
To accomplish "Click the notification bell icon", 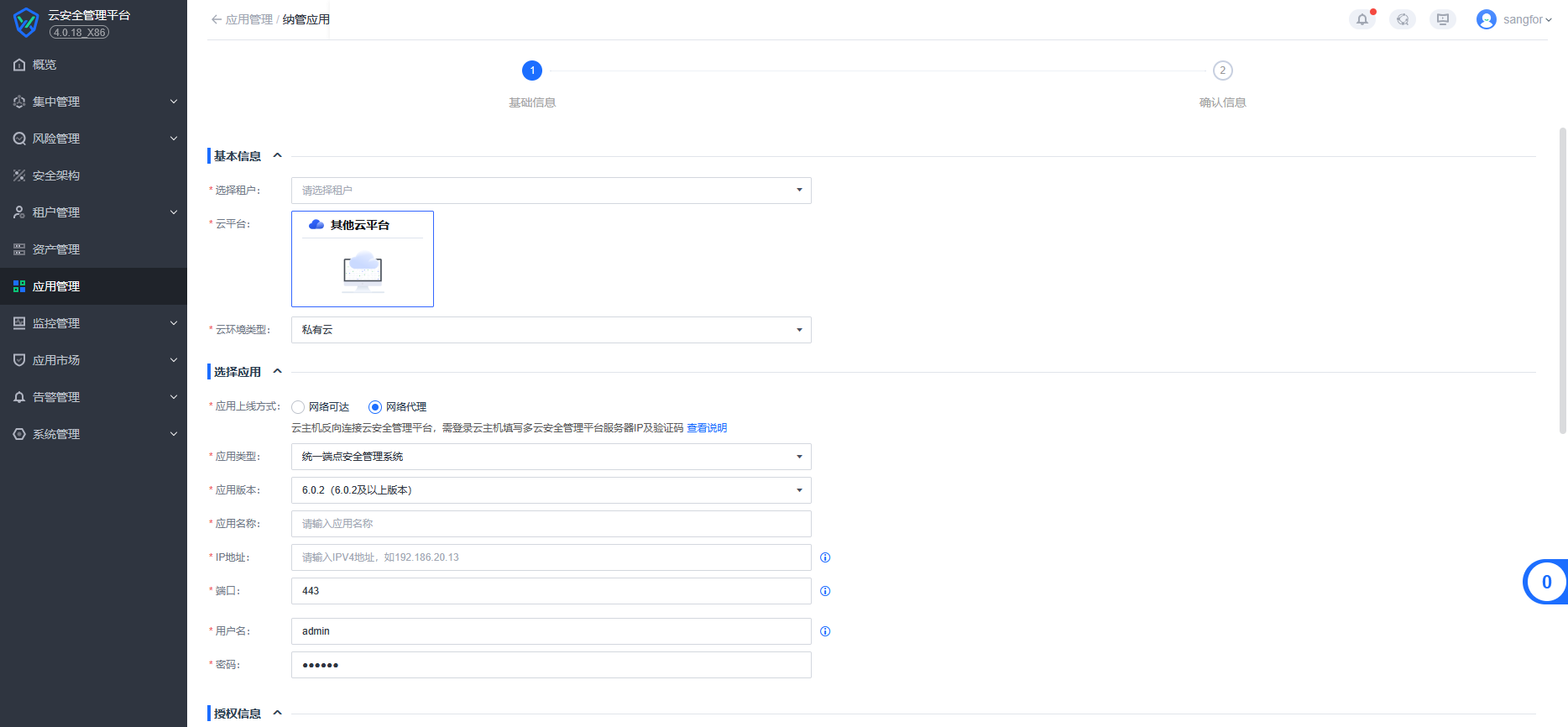I will [x=1362, y=19].
